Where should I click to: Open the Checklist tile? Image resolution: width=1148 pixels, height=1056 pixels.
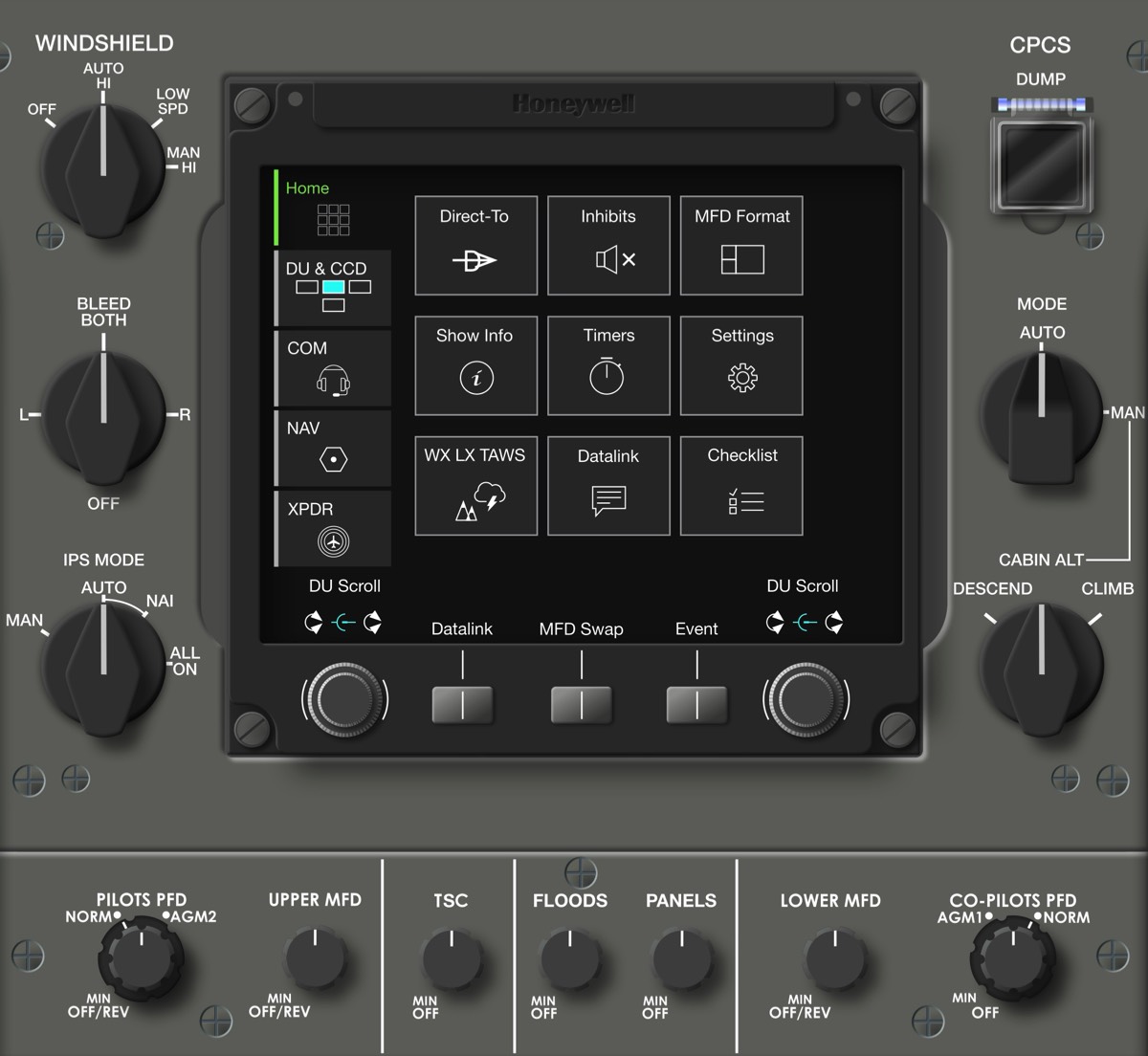[741, 486]
